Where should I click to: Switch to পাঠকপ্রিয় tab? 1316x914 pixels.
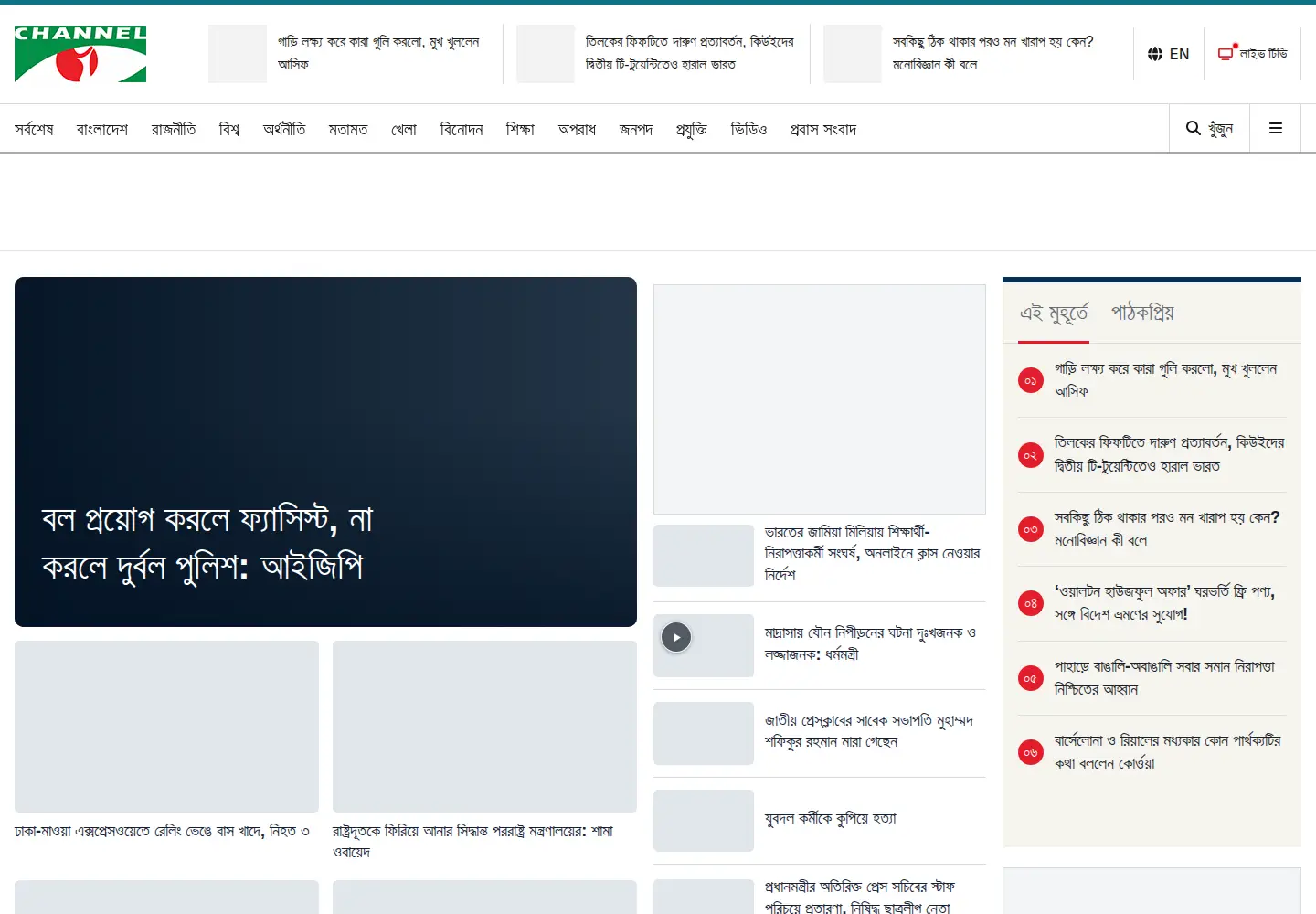(1142, 314)
